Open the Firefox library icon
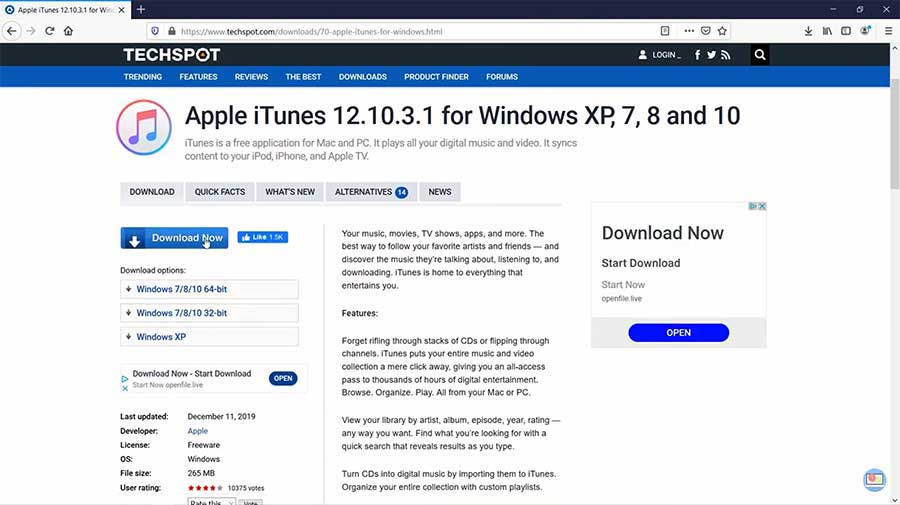 pos(827,31)
